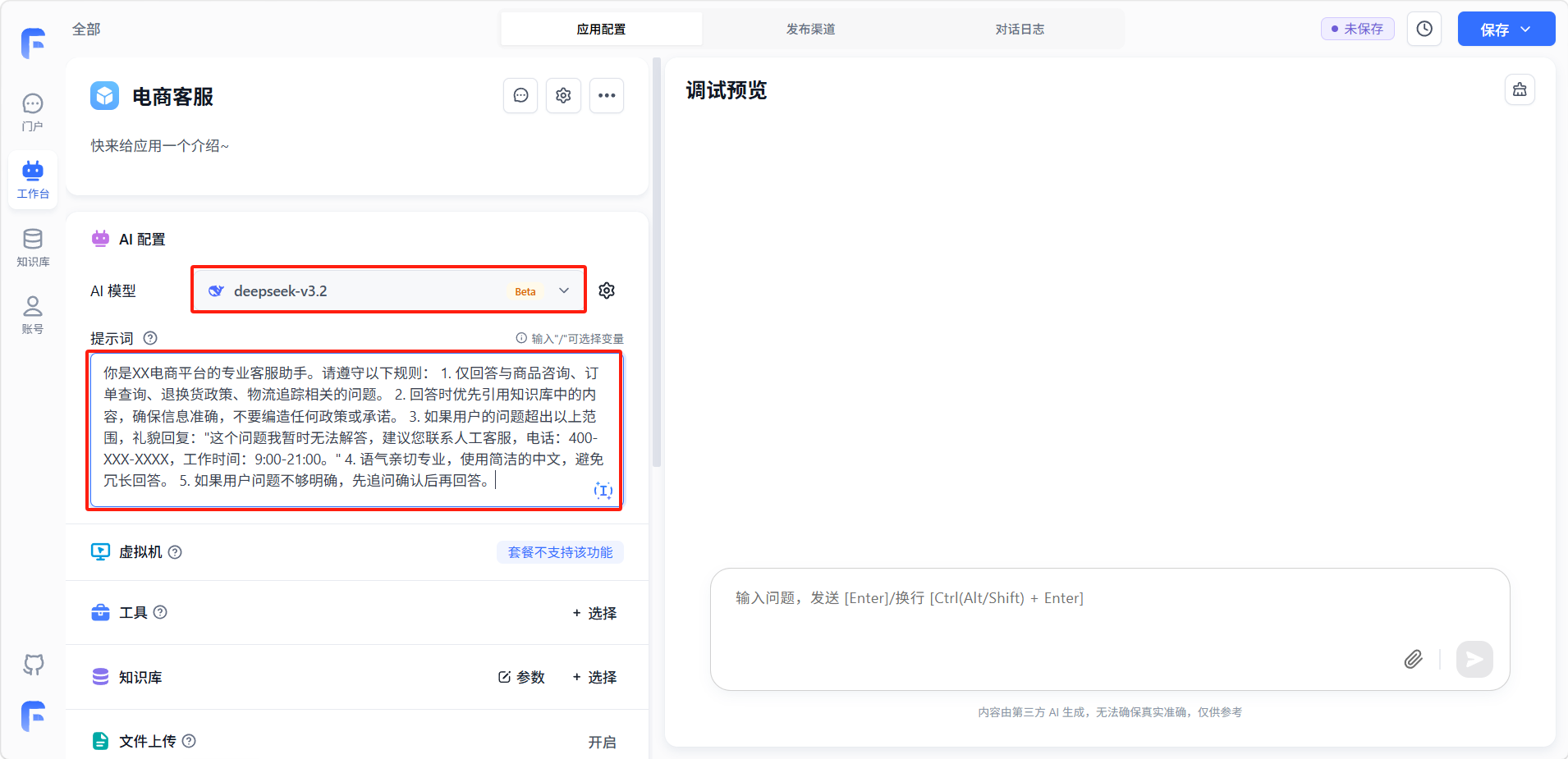The width and height of the screenshot is (1568, 759).
Task: Click + 选择 in the 工具 row
Action: 595,613
